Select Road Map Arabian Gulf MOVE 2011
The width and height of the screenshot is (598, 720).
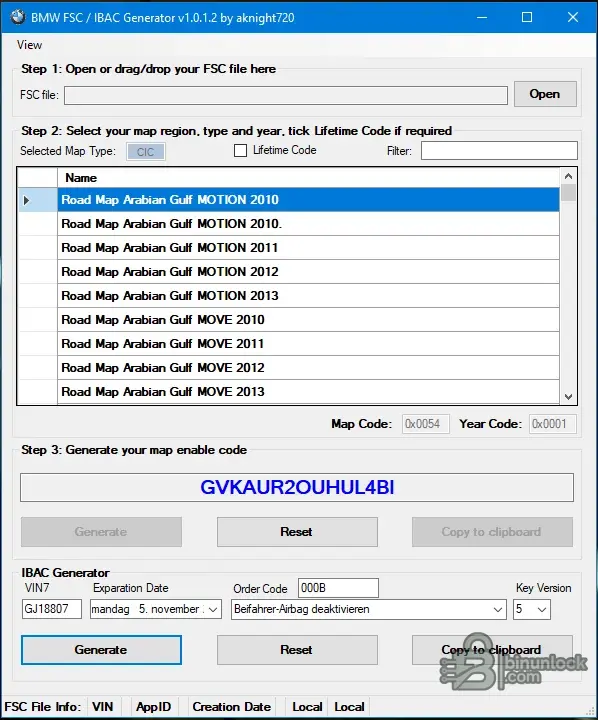308,343
